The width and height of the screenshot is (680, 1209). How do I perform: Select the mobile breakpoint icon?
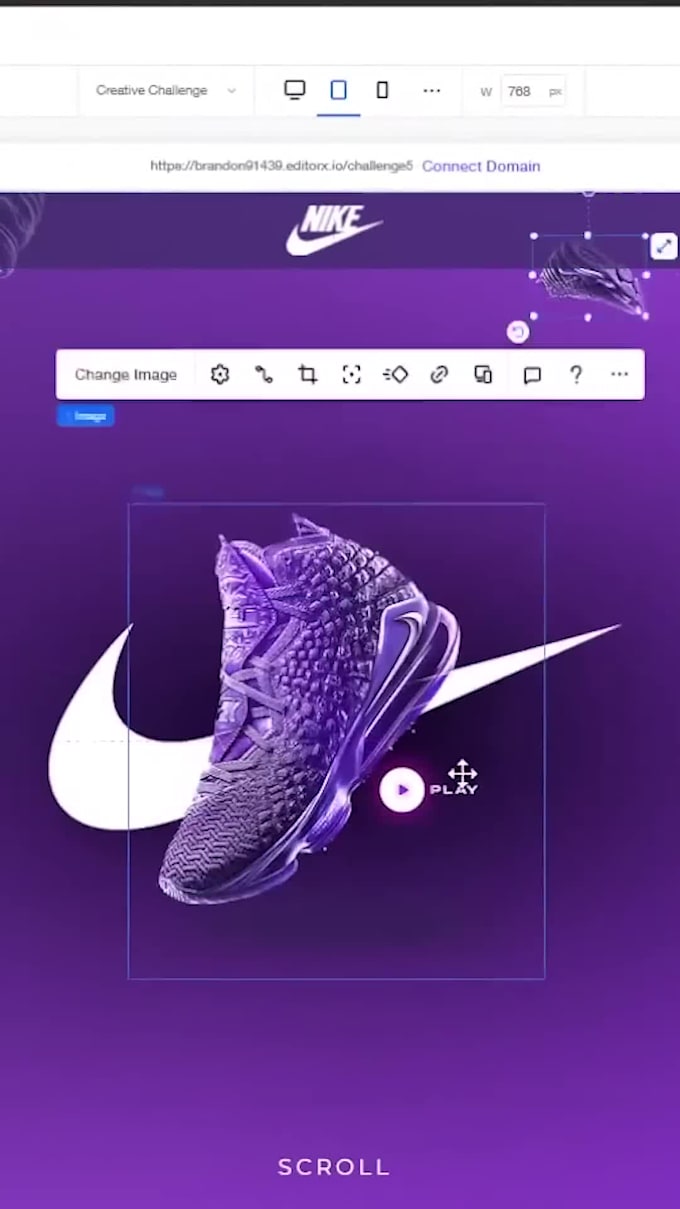pos(382,90)
